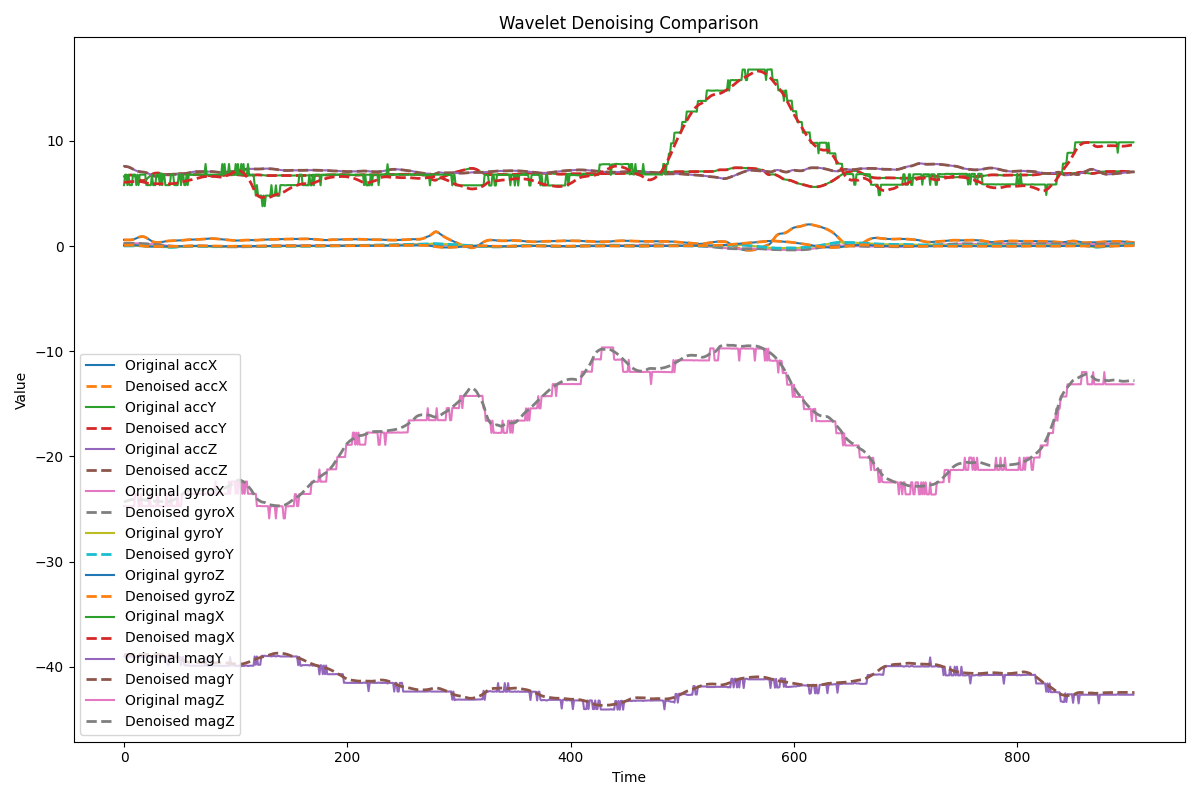Image resolution: width=1200 pixels, height=800 pixels.
Task: Click the 'Denoised accZ' legend entry
Action: pyautogui.click(x=176, y=470)
